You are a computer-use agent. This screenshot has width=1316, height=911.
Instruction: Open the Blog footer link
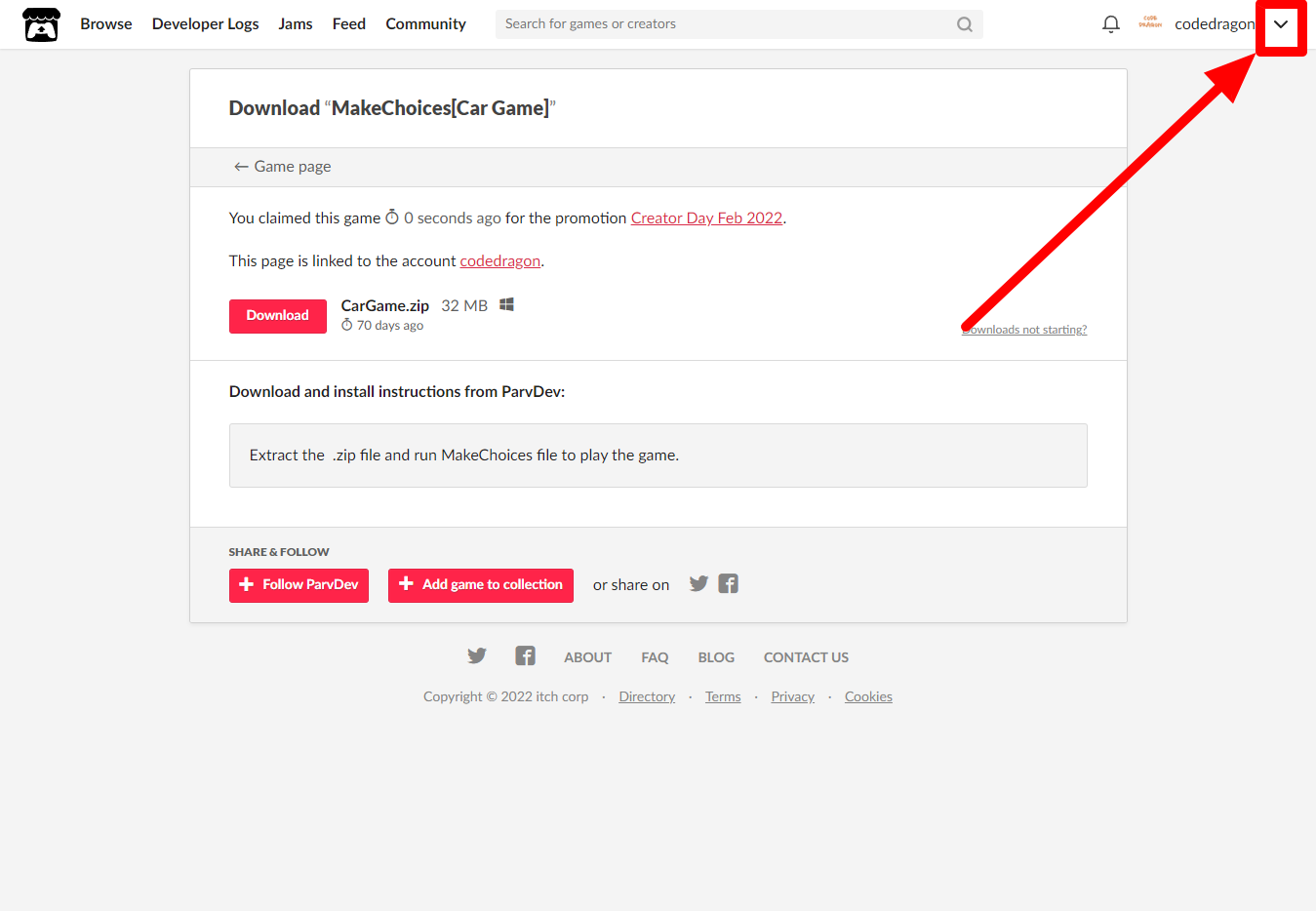716,657
